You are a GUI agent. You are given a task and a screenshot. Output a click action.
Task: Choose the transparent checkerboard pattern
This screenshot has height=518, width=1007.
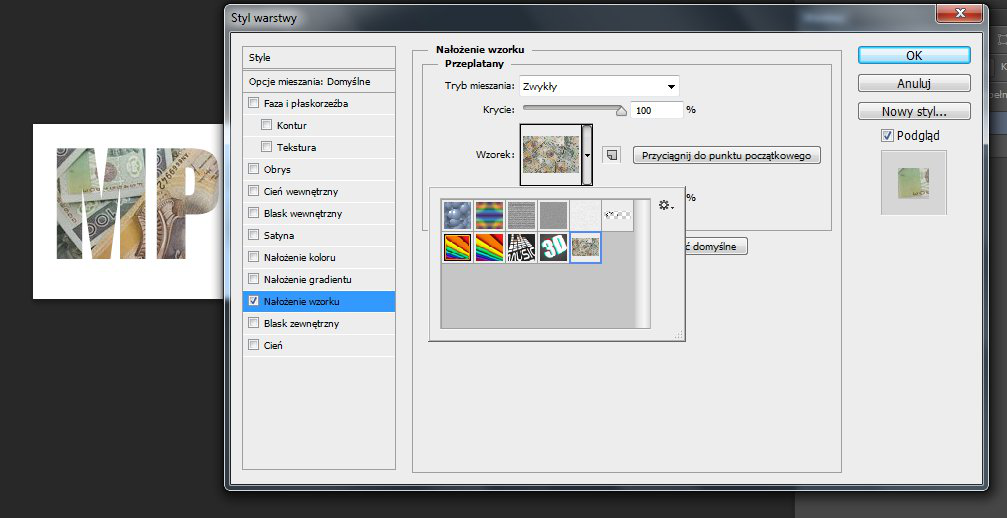(617, 215)
